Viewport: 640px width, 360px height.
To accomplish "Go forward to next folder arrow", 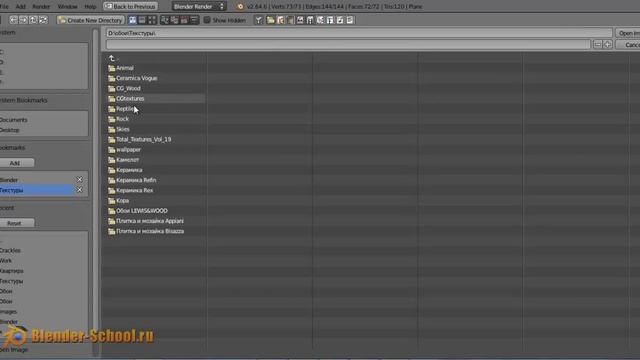I will coord(23,20).
